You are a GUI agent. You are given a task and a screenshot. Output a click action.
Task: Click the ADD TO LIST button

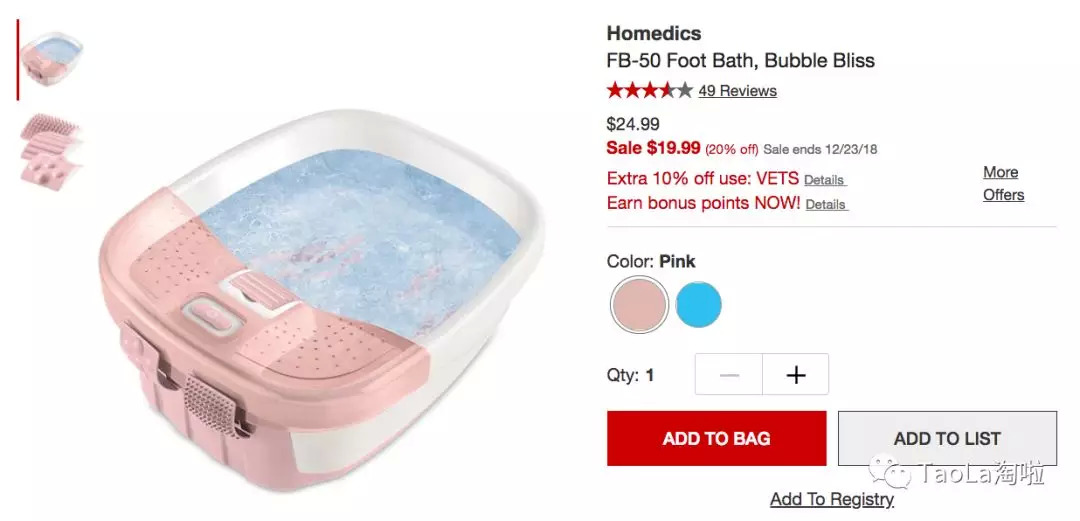tap(947, 438)
